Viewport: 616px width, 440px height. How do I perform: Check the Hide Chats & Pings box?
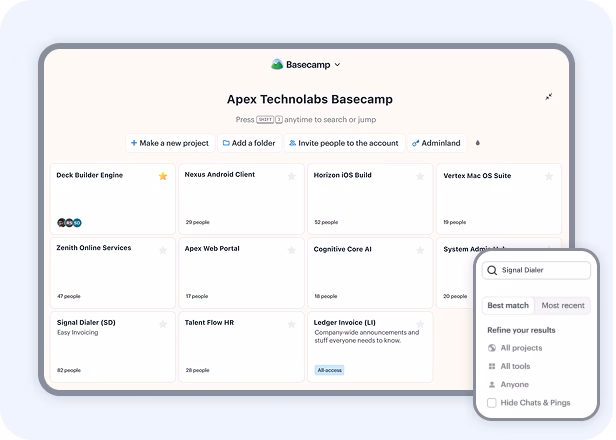(491, 403)
